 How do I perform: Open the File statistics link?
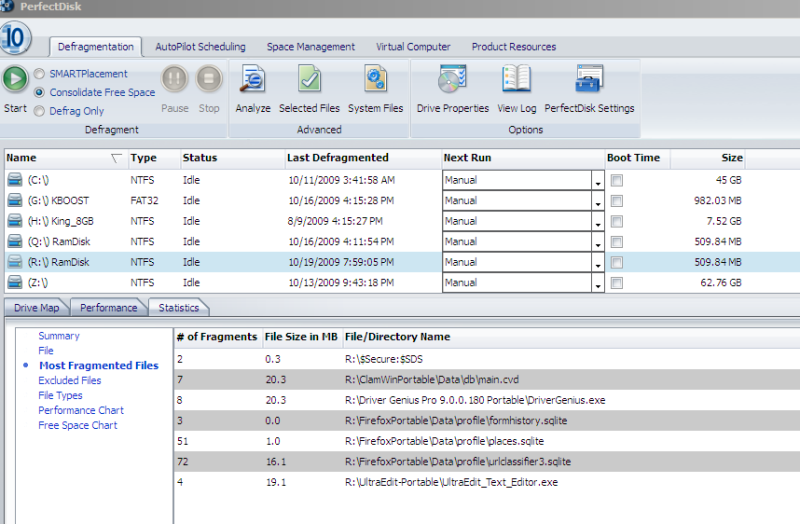pyautogui.click(x=46, y=351)
